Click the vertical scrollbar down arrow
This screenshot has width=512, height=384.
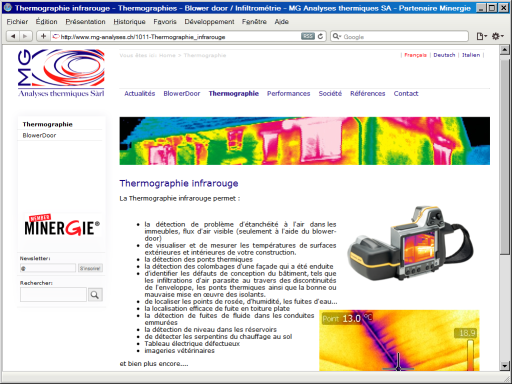505,366
